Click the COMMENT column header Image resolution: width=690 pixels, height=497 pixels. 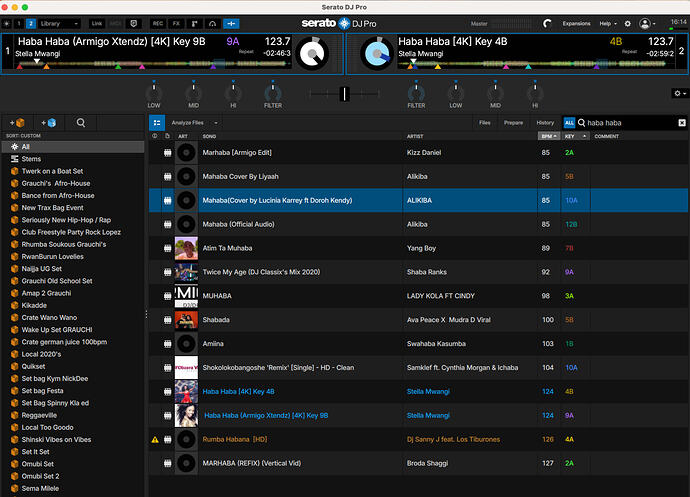606,136
